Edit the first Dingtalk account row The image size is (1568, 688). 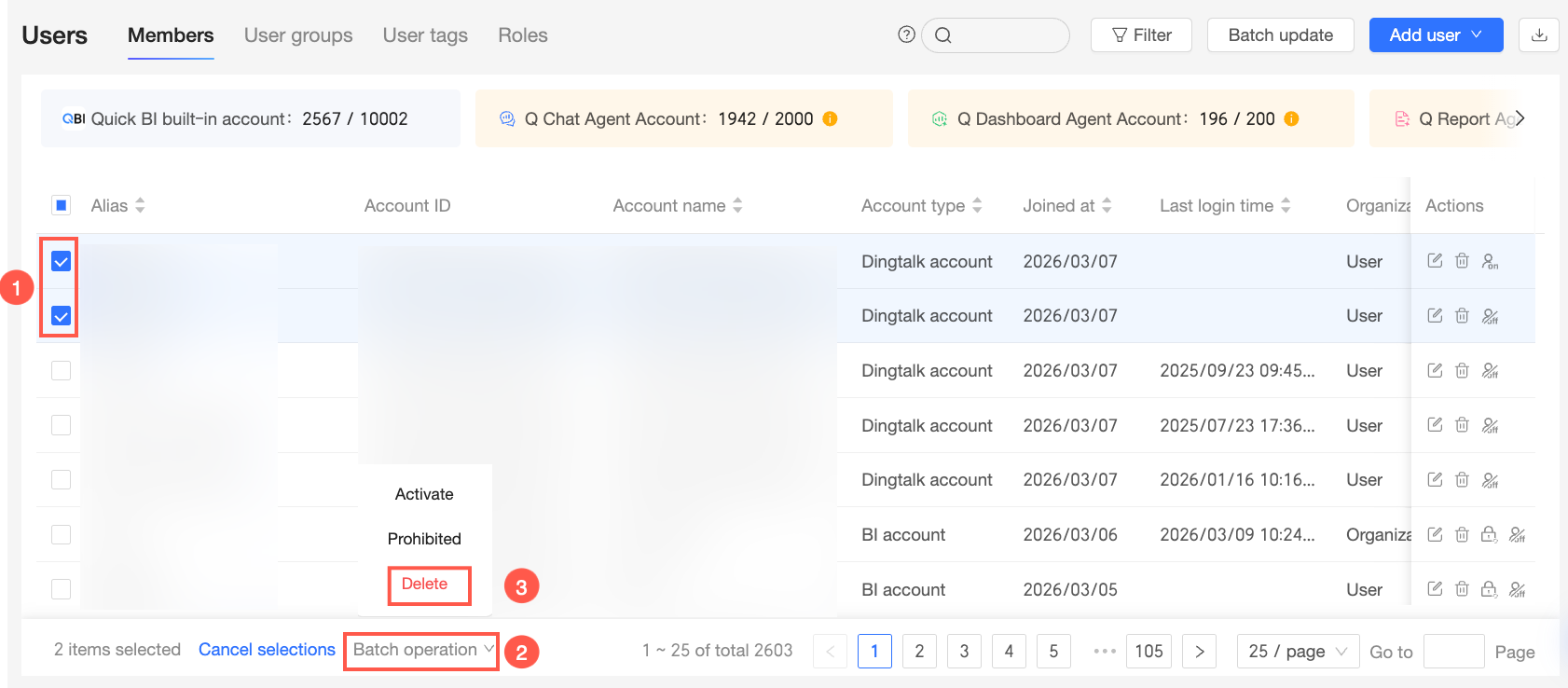1435,261
